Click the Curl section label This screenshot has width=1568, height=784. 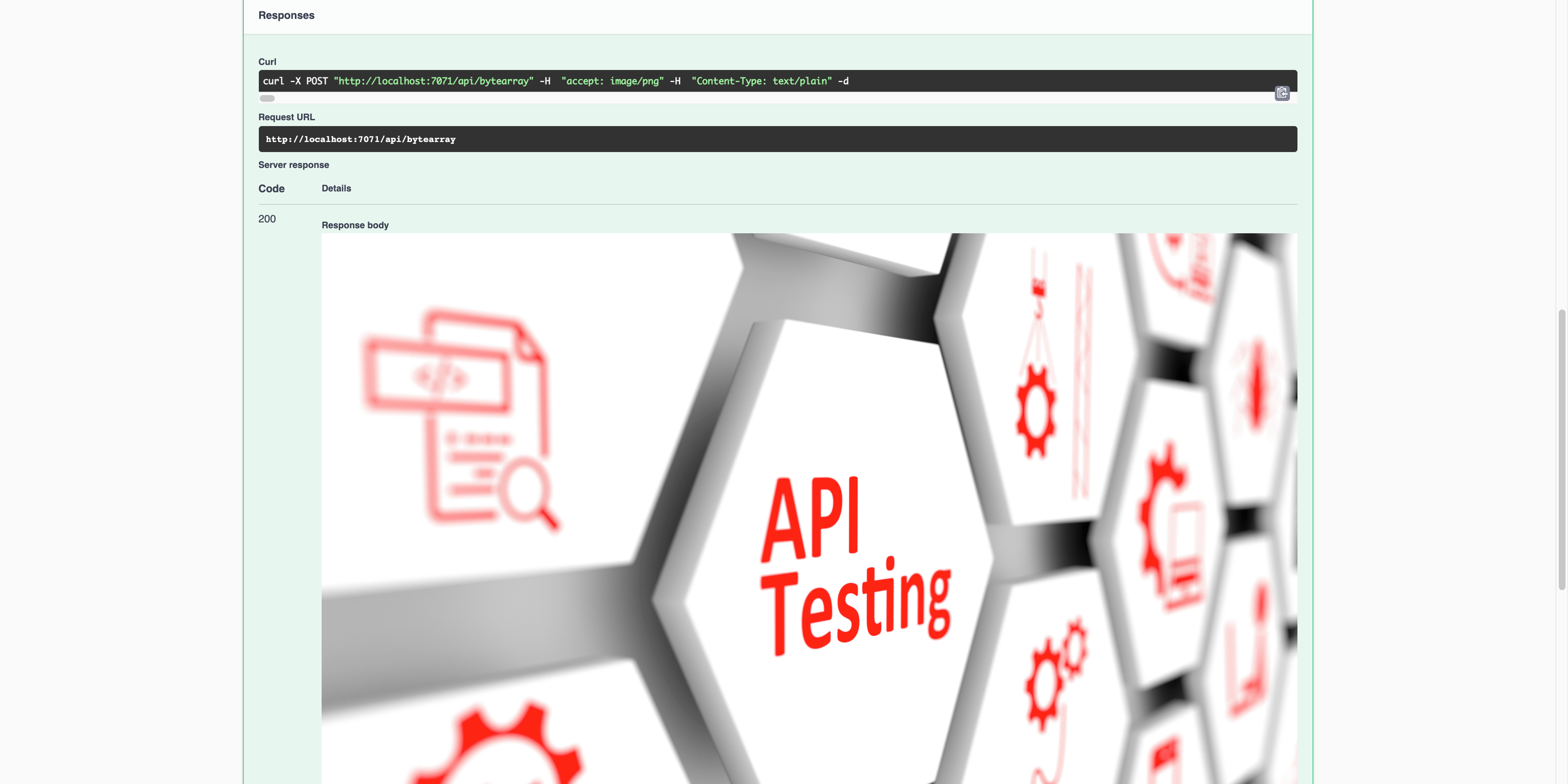[x=267, y=62]
